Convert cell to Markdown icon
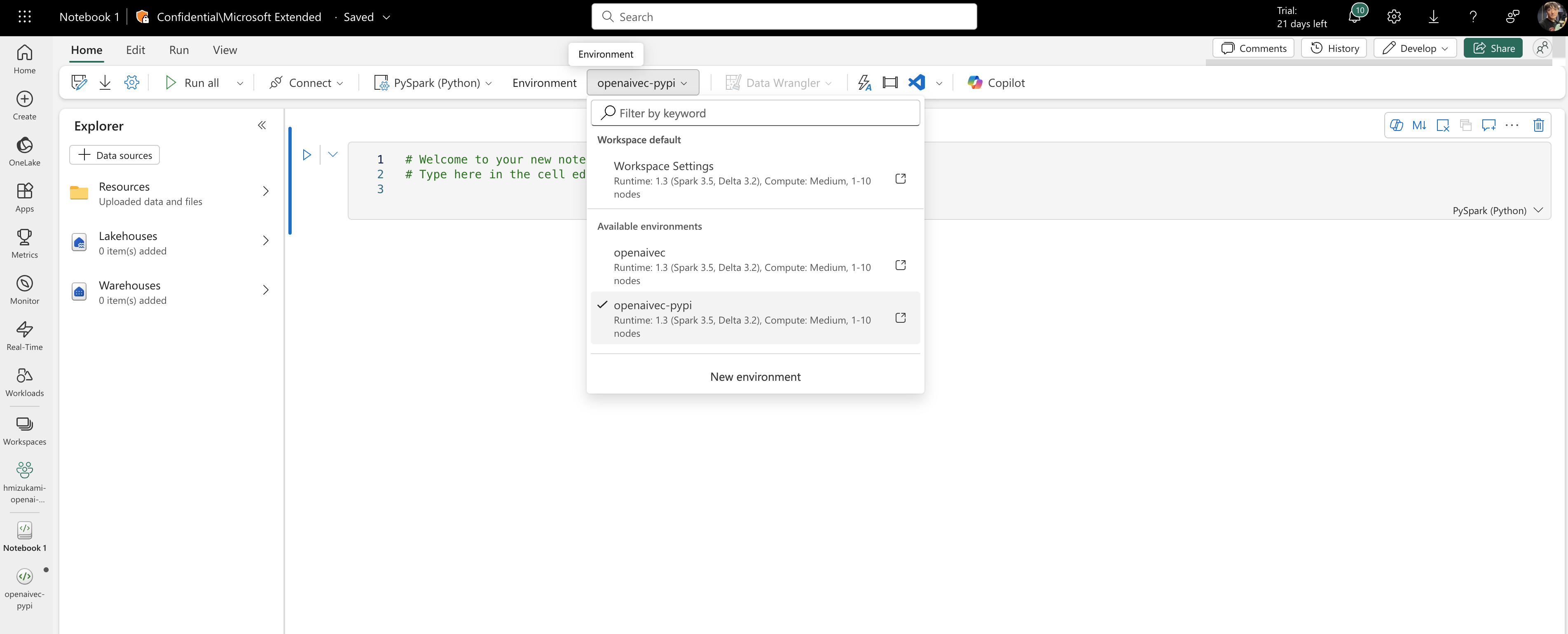1568x634 pixels. [x=1419, y=125]
